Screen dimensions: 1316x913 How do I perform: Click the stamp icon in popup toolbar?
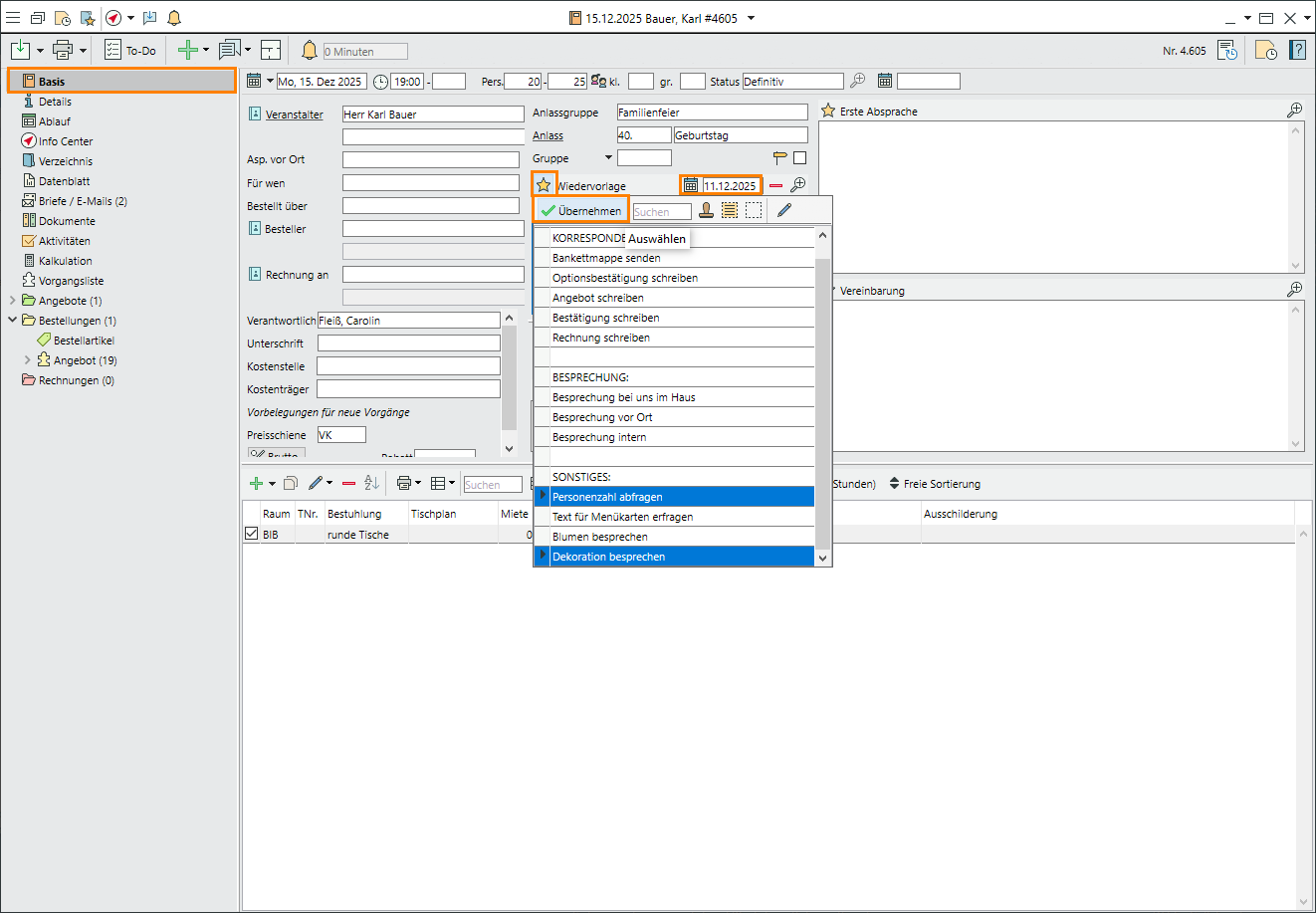coord(706,210)
